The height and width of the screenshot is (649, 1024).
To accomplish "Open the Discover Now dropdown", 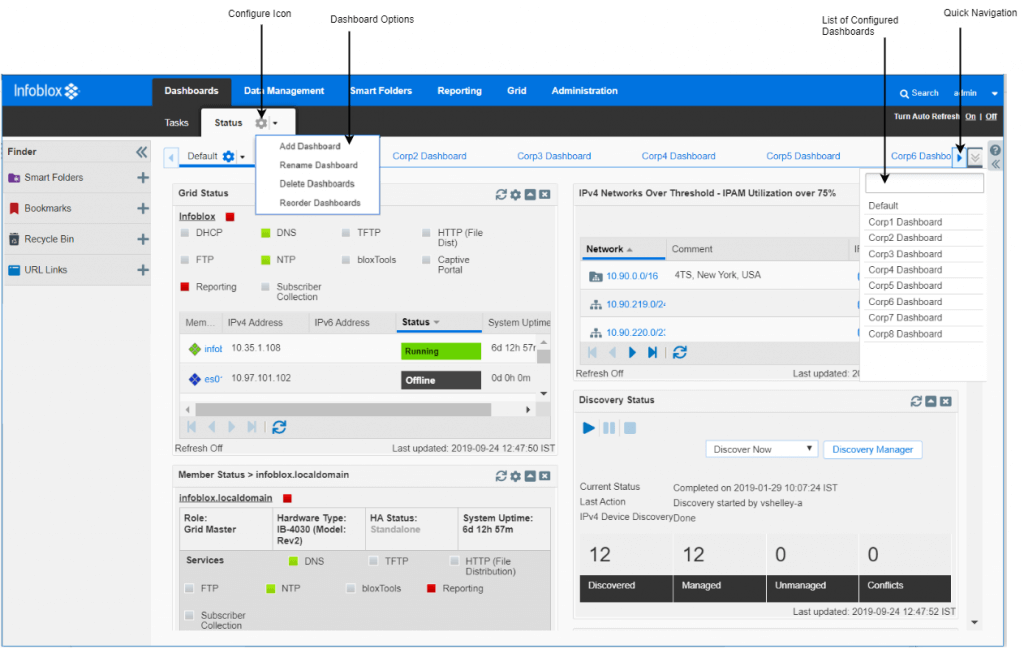I will (761, 449).
